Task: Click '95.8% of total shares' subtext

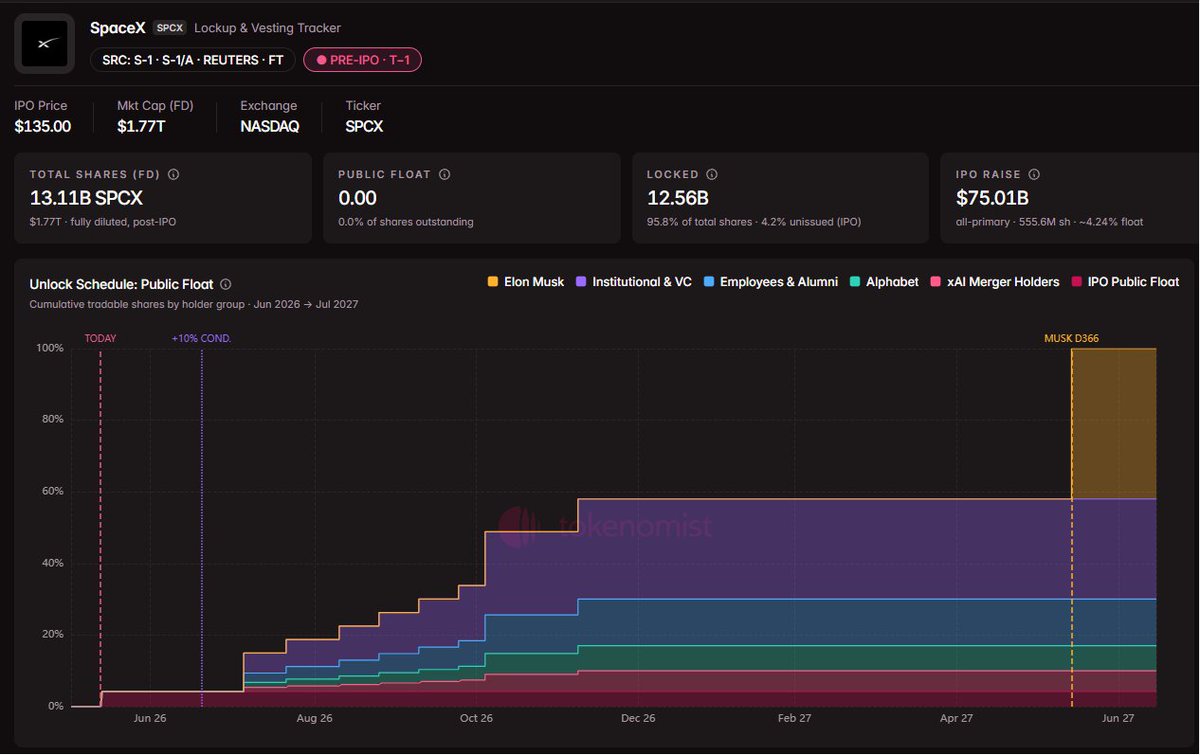Action: click(x=699, y=222)
